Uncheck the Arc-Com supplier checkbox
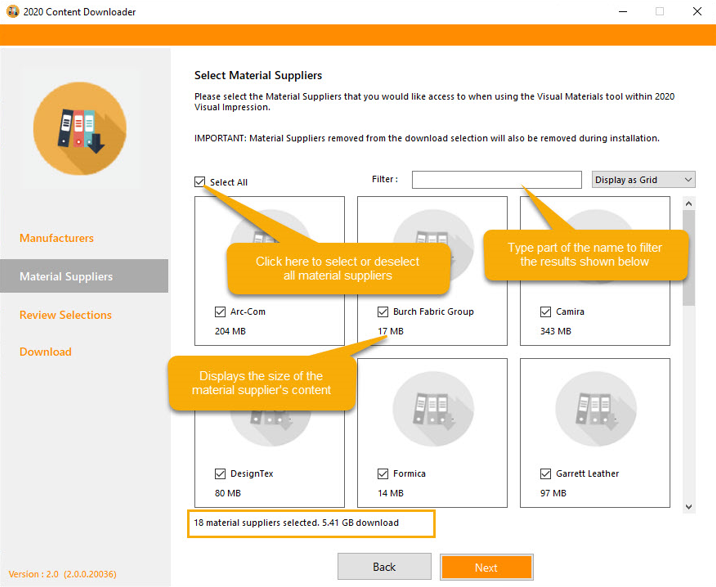The width and height of the screenshot is (716, 587). (x=220, y=312)
